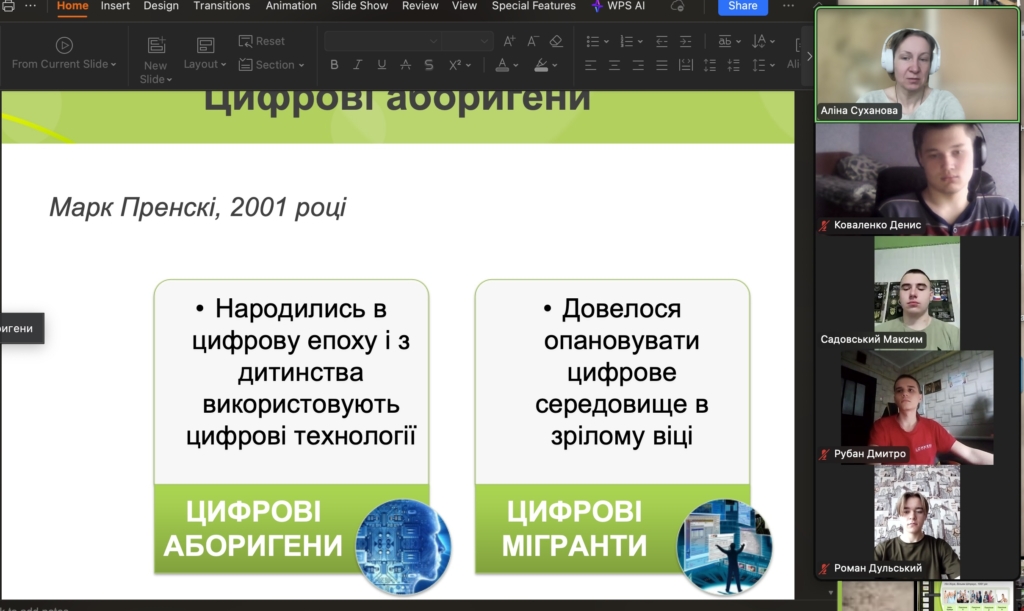The image size is (1024, 611).
Task: Expand the Layout dropdown
Action: [206, 64]
